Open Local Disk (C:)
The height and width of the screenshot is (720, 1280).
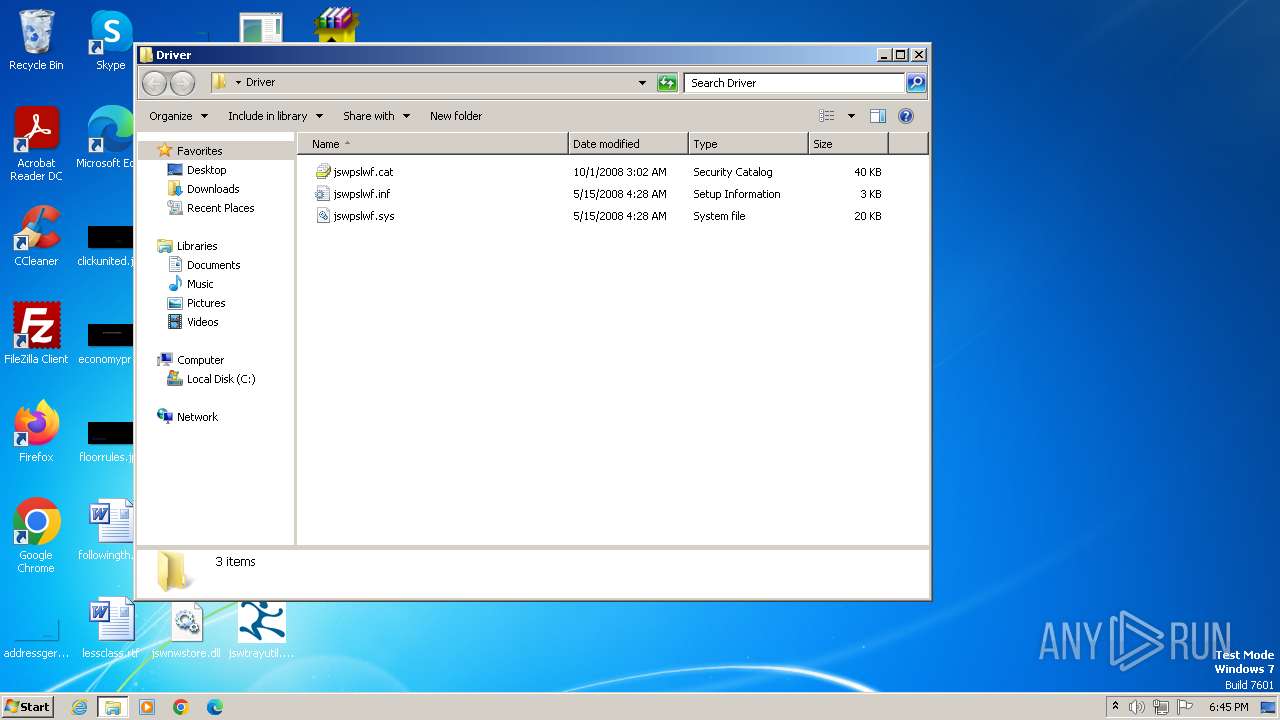pyautogui.click(x=220, y=379)
